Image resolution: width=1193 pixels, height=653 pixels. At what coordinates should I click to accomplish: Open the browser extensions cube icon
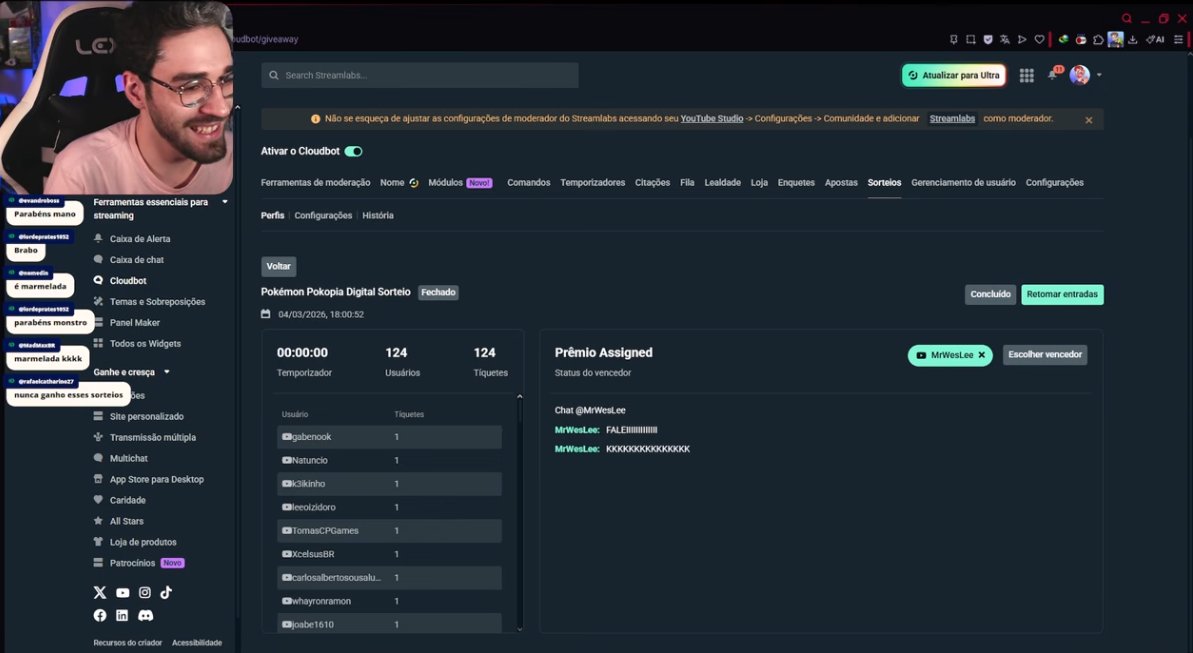pos(1098,40)
